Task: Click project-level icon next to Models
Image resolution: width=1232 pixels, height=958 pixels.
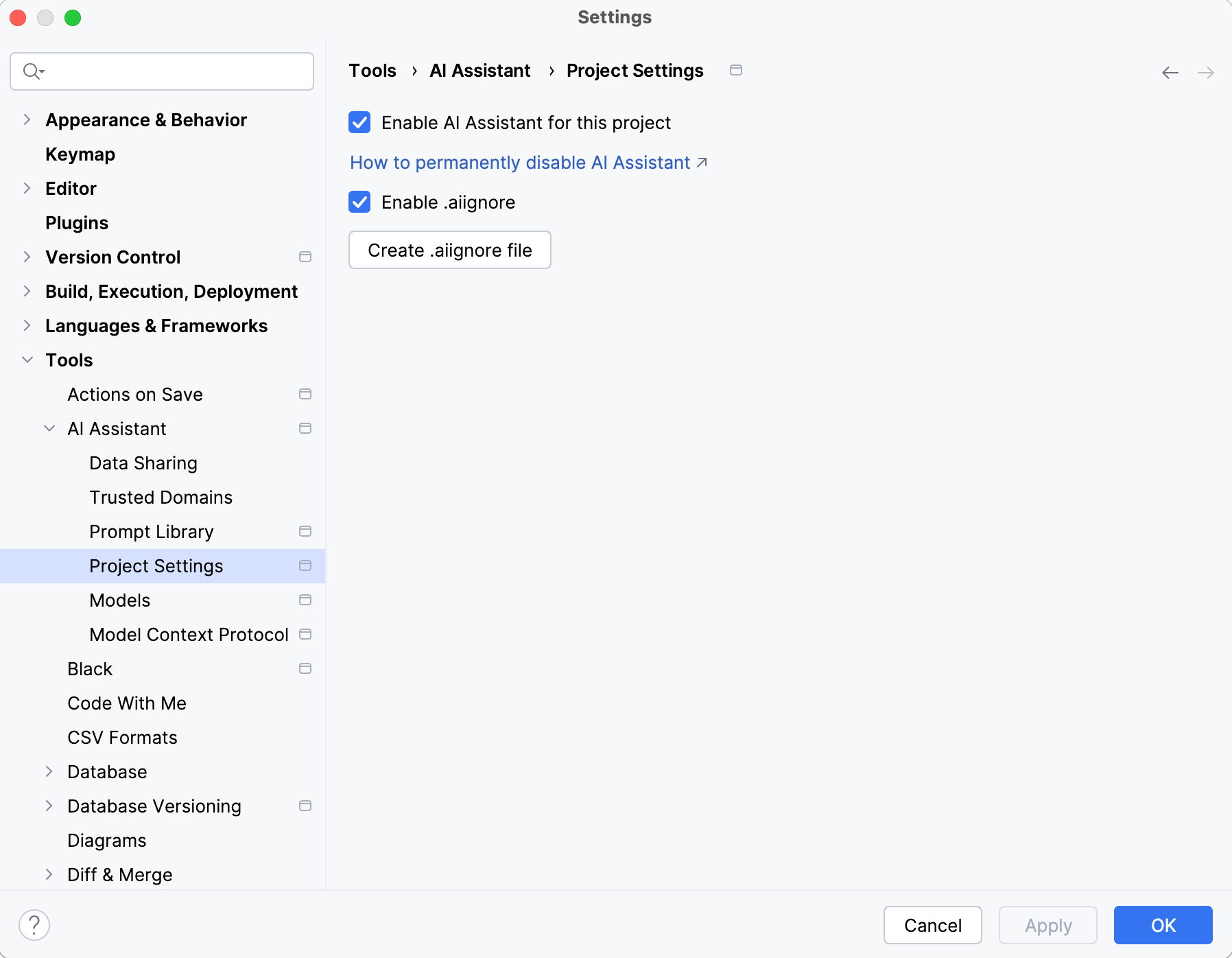Action: [305, 600]
